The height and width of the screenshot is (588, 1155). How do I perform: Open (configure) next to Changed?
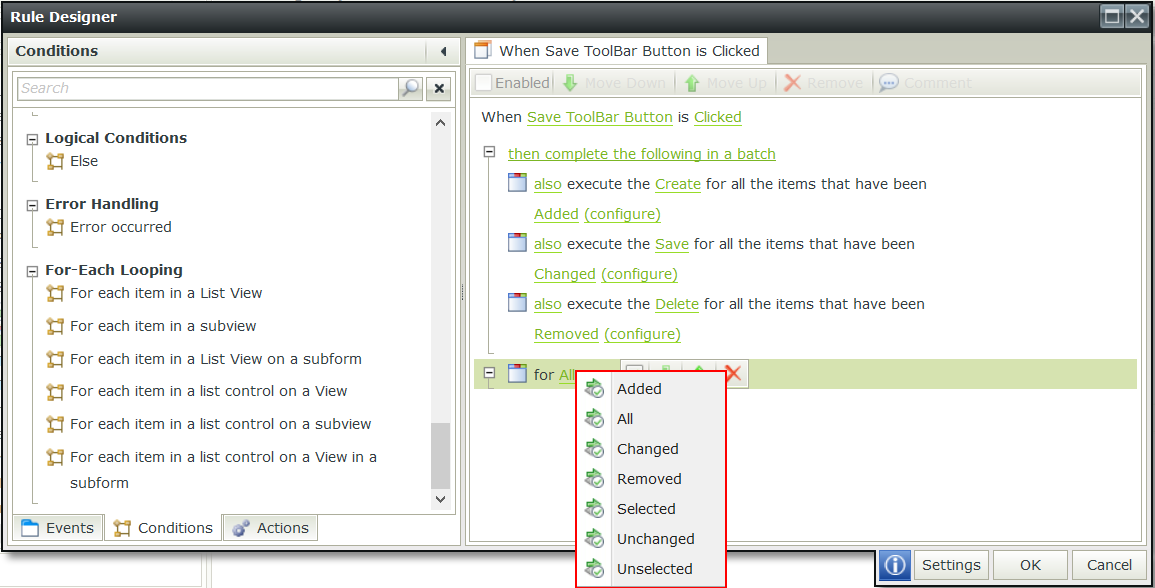[x=639, y=274]
